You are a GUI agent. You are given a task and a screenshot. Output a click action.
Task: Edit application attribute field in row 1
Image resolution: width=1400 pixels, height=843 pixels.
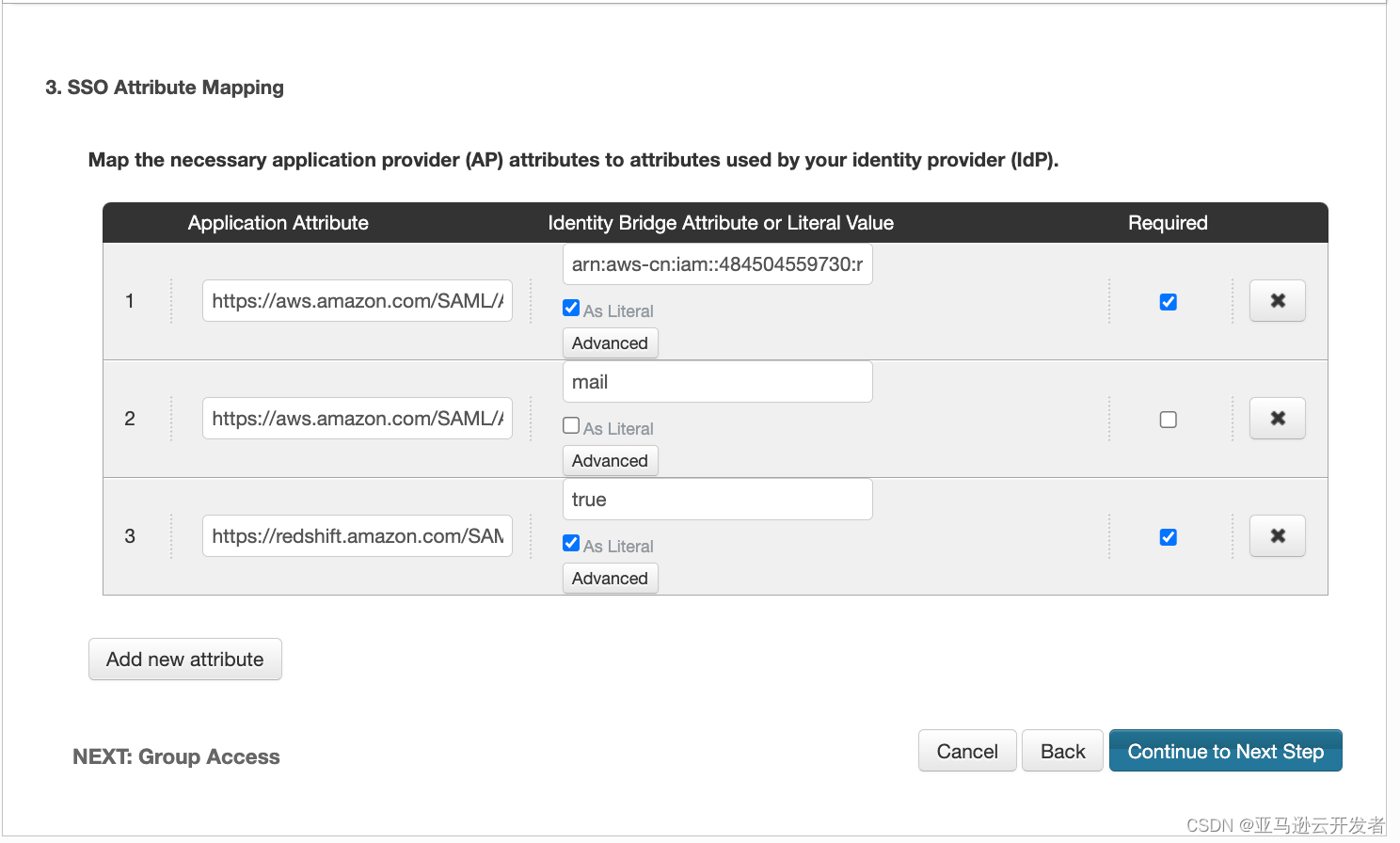[358, 301]
